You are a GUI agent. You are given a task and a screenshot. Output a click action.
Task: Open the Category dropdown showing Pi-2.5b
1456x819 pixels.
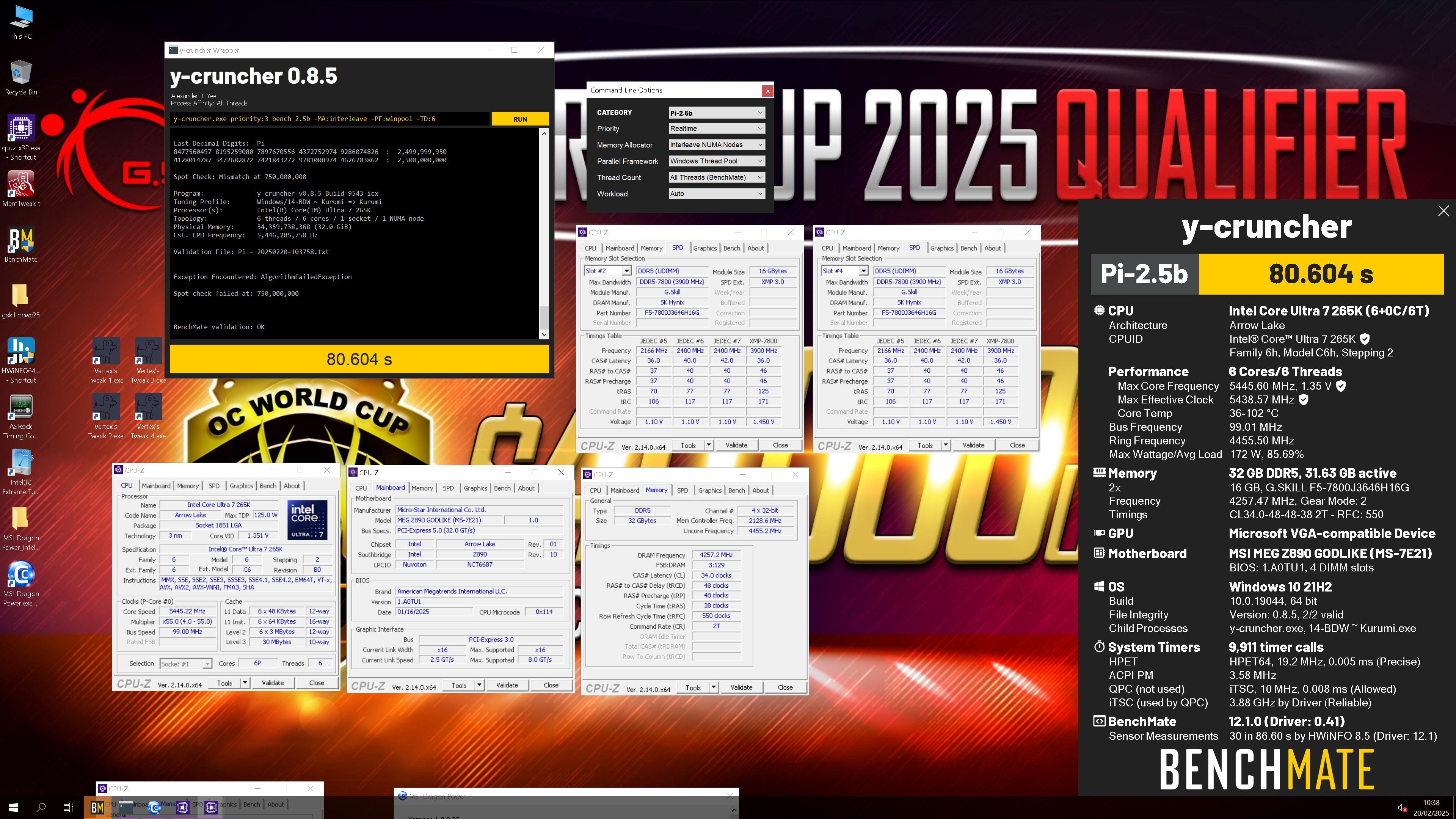click(716, 113)
